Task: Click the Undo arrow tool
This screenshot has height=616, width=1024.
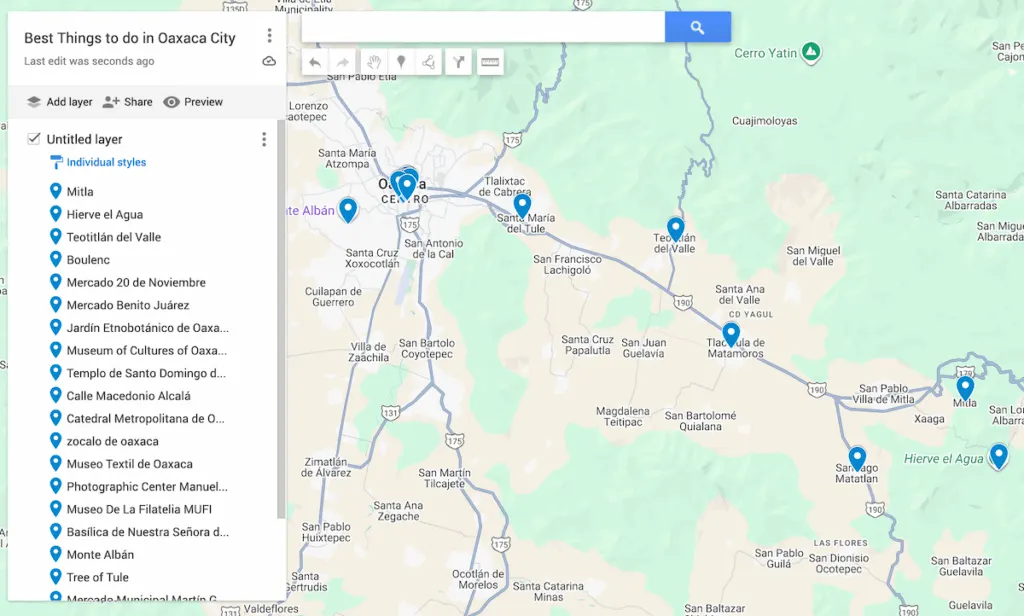Action: click(x=315, y=62)
